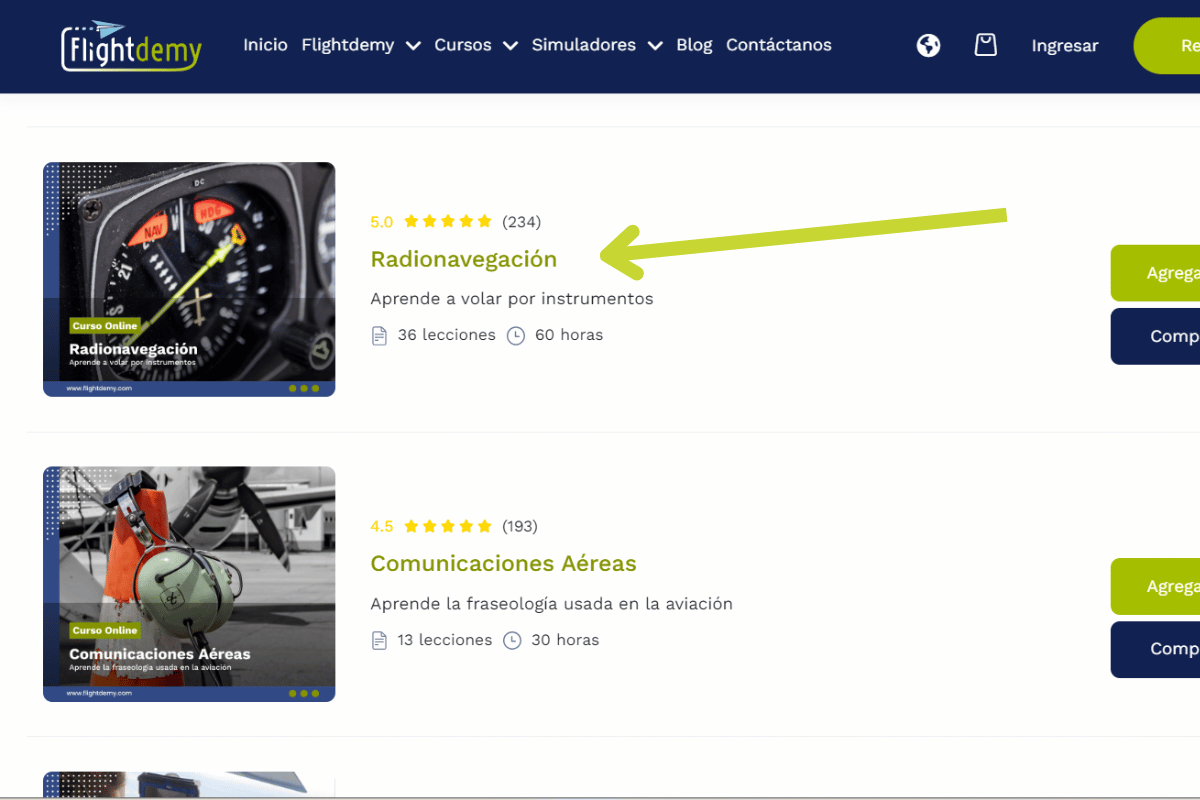Viewport: 1200px width, 800px height.
Task: Open the Contáctanos page
Action: [779, 45]
